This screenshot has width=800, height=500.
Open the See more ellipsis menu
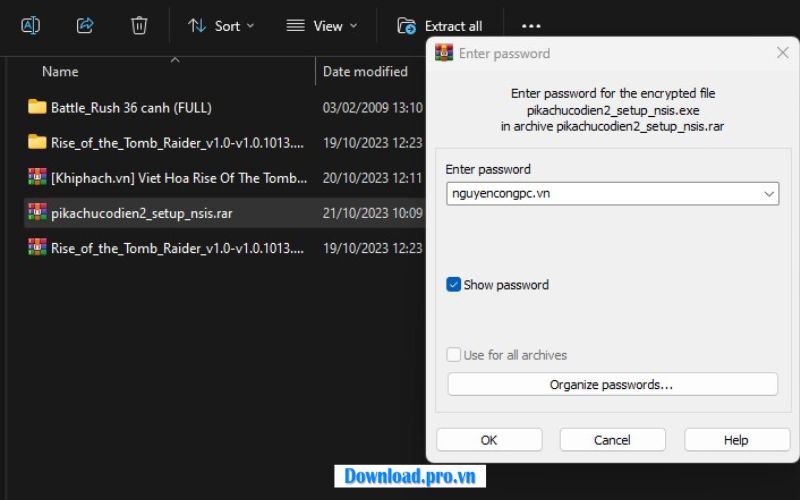(531, 25)
